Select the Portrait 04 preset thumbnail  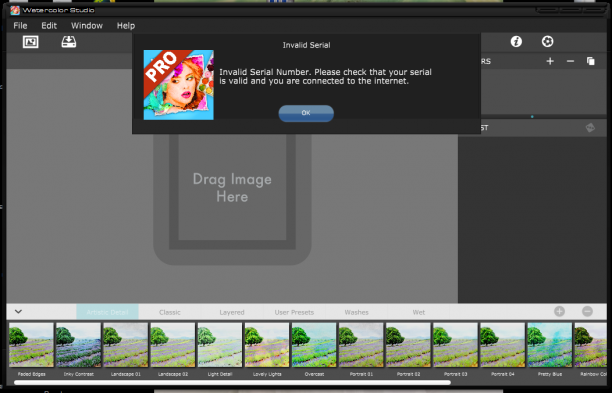click(503, 345)
